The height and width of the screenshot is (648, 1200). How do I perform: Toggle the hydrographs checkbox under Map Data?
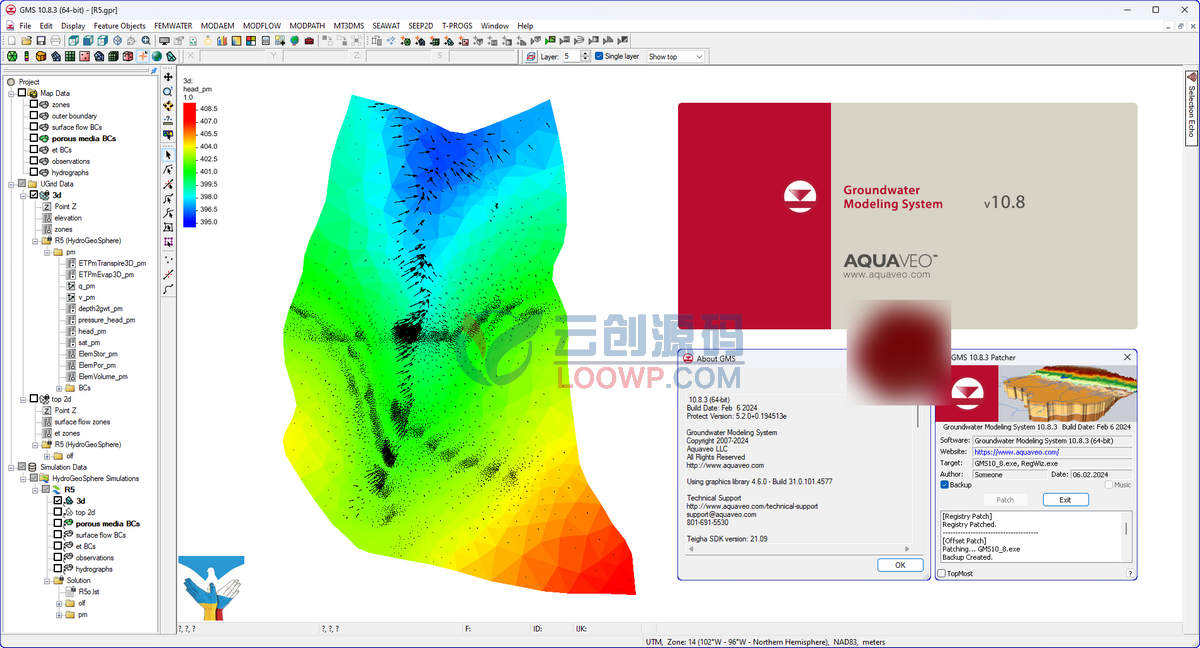(34, 172)
